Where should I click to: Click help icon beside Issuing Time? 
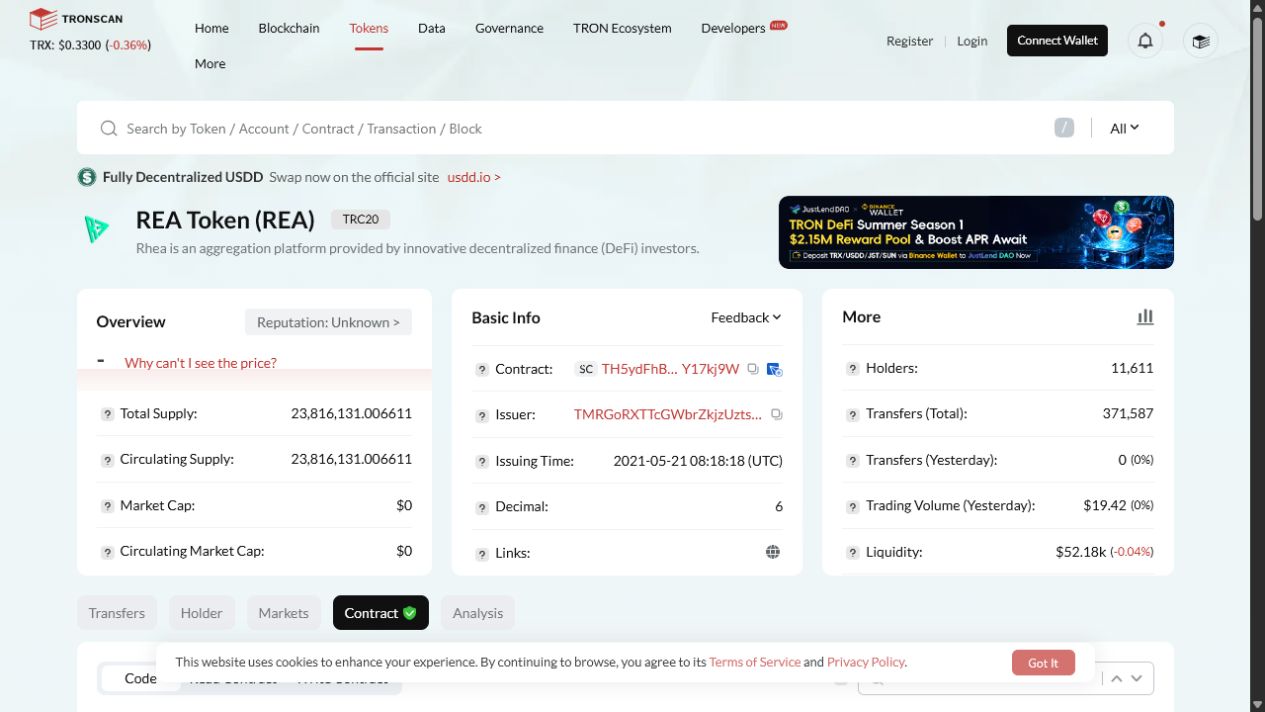[x=482, y=462]
